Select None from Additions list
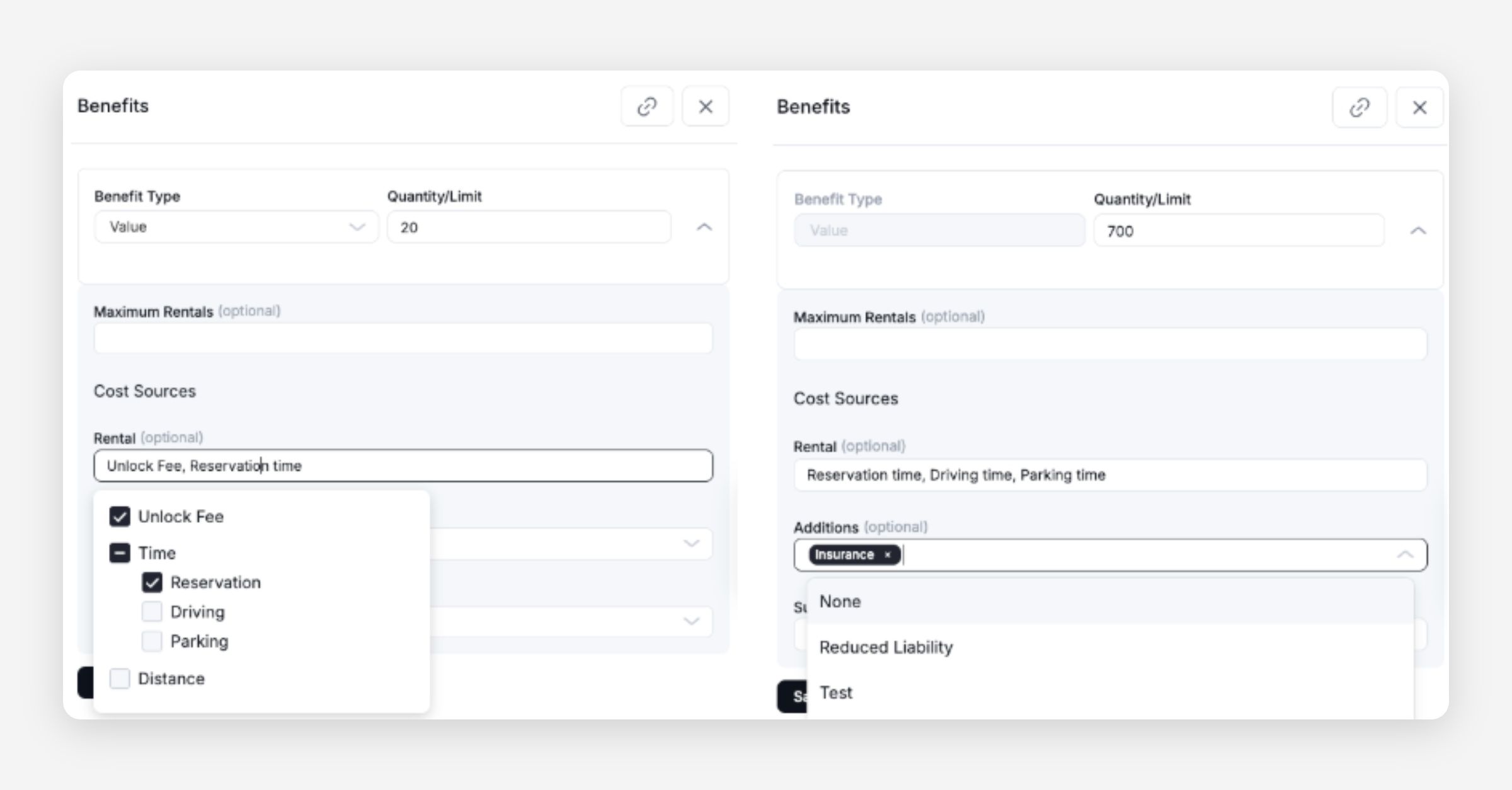 point(840,602)
